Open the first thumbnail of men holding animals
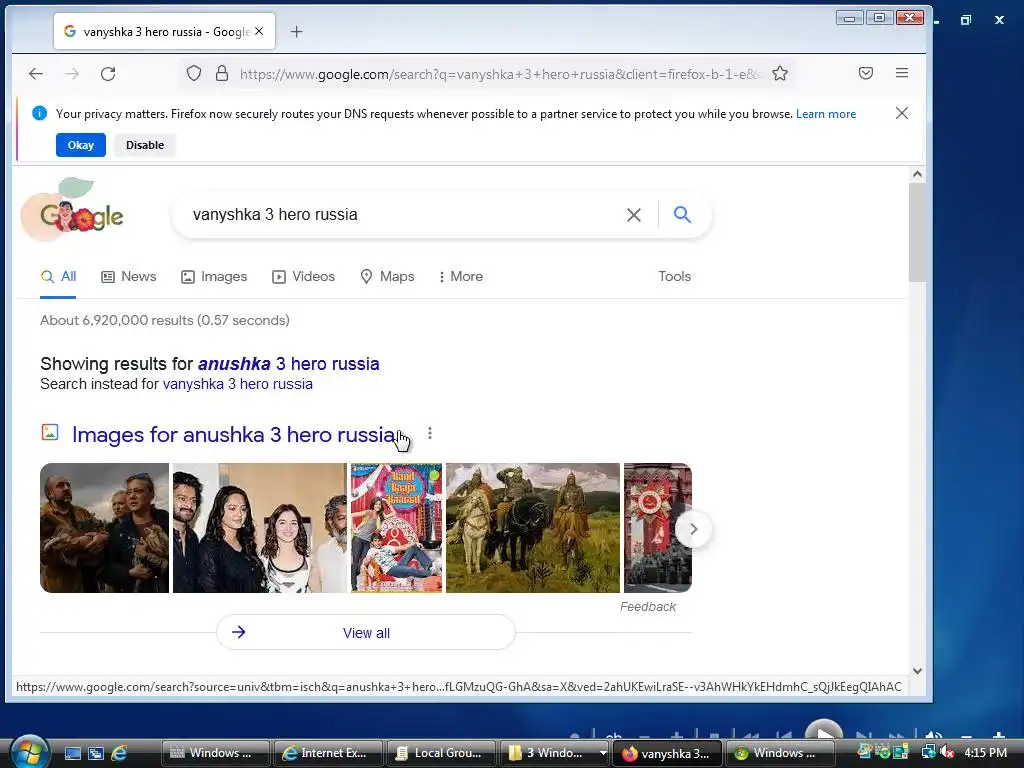 point(104,528)
